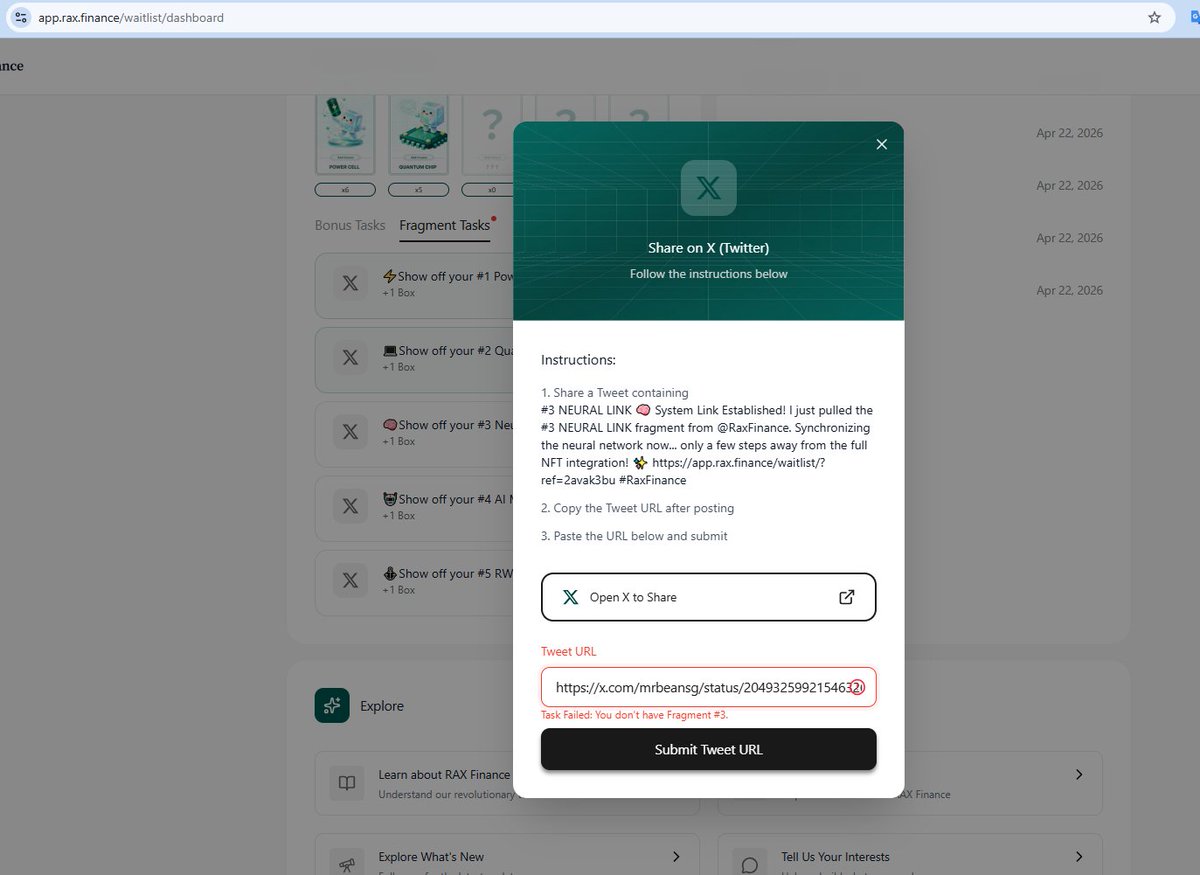1200x875 pixels.
Task: Click the error icon in Tweet URL field
Action: tap(857, 687)
